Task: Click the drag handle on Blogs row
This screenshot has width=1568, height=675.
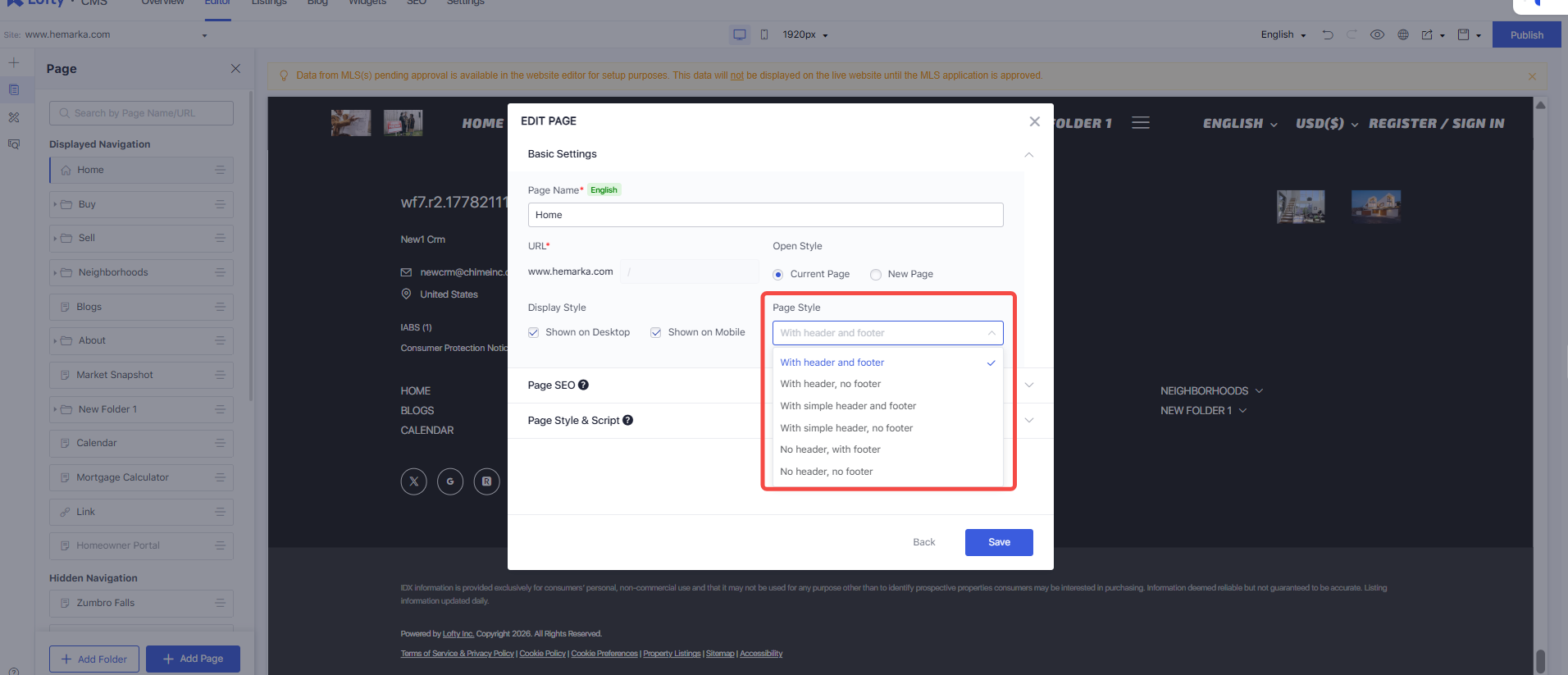Action: pos(220,307)
